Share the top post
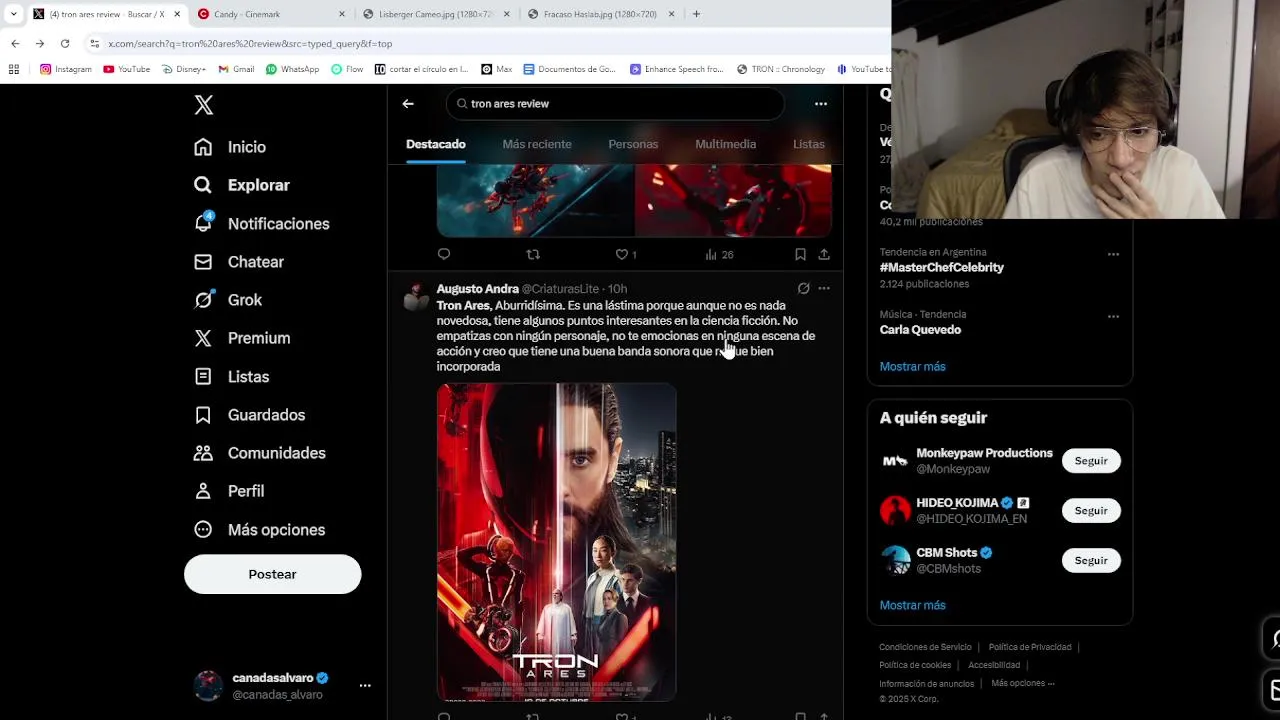 824,254
